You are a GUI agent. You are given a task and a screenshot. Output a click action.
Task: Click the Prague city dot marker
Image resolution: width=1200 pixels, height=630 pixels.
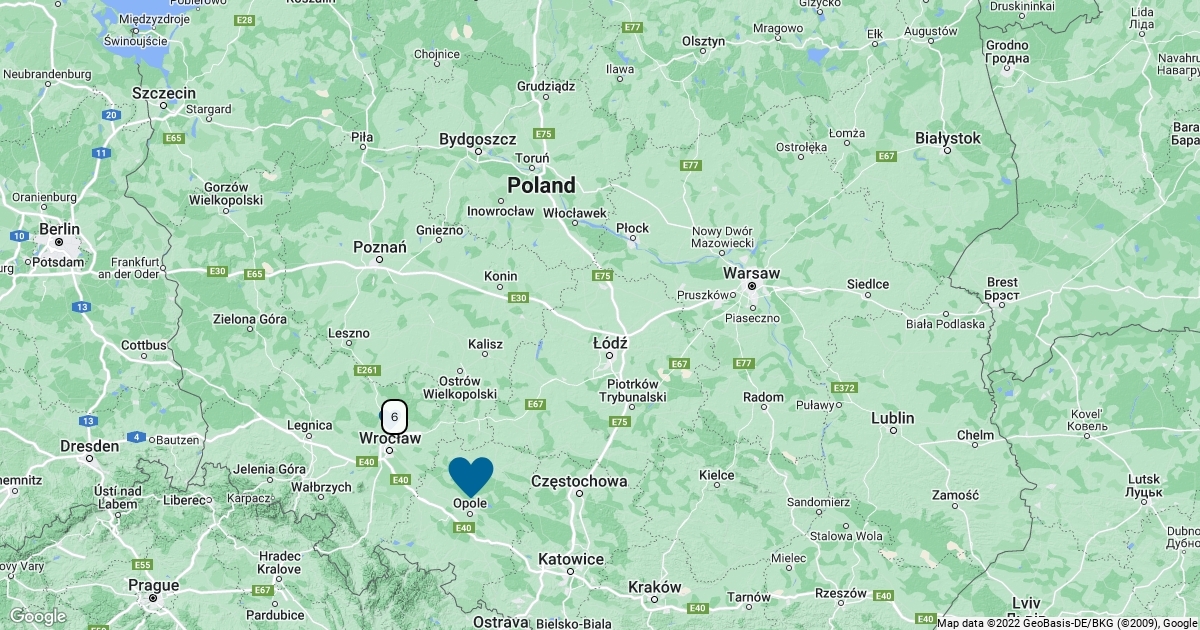click(x=153, y=598)
